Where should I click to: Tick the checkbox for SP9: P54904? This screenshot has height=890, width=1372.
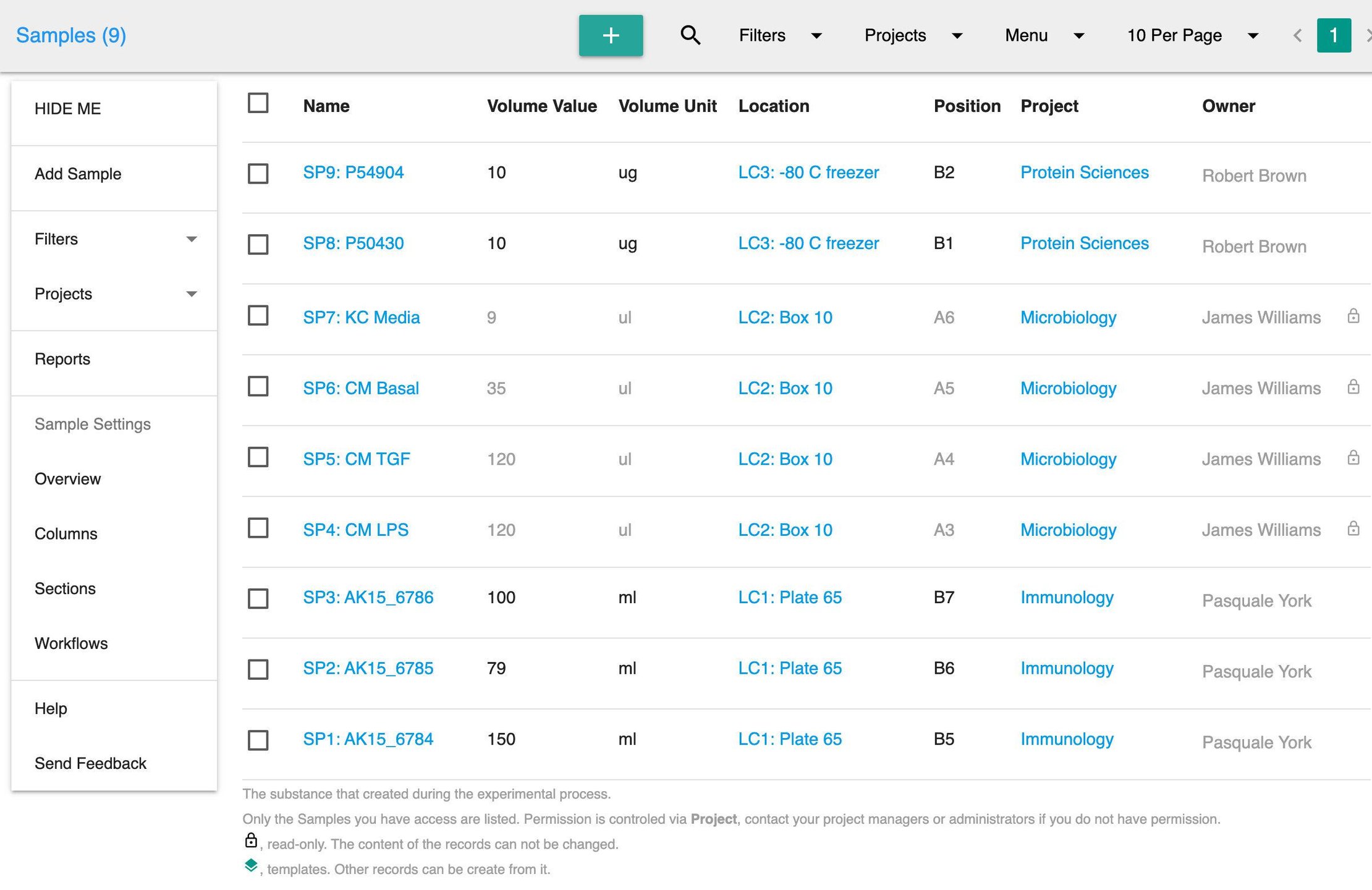(x=258, y=174)
